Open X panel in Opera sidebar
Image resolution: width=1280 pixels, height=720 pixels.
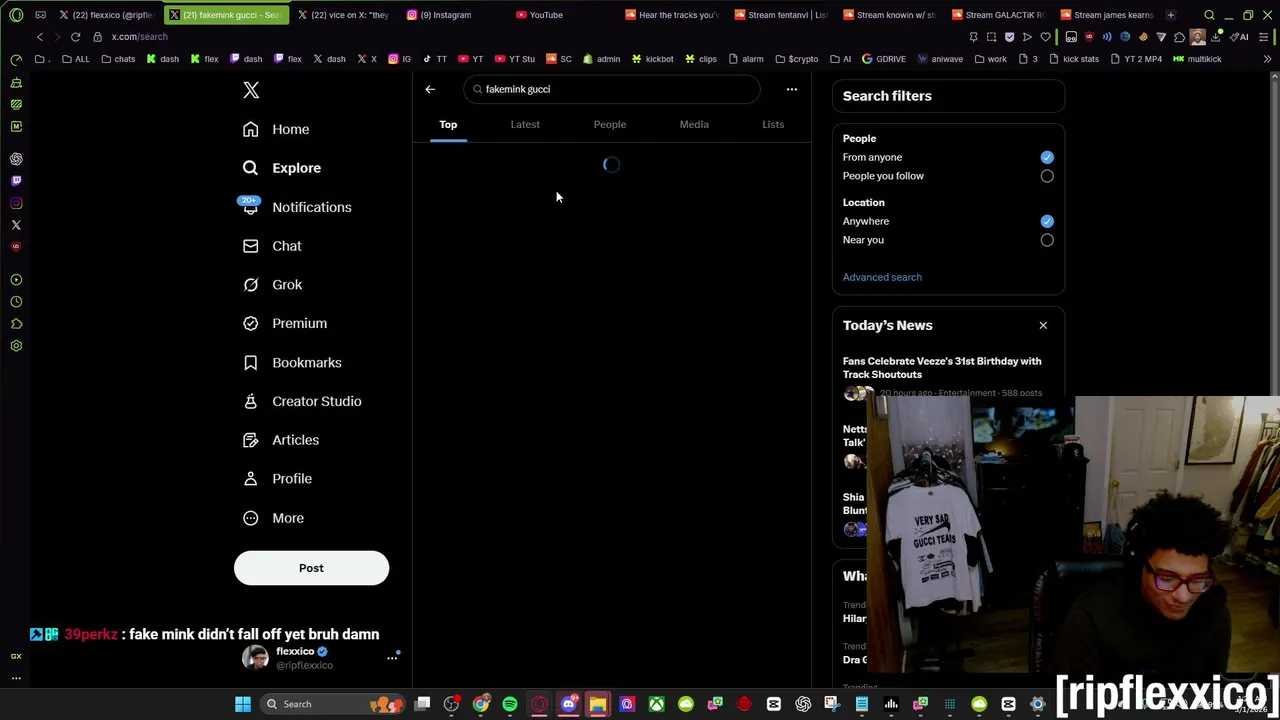click(16, 225)
